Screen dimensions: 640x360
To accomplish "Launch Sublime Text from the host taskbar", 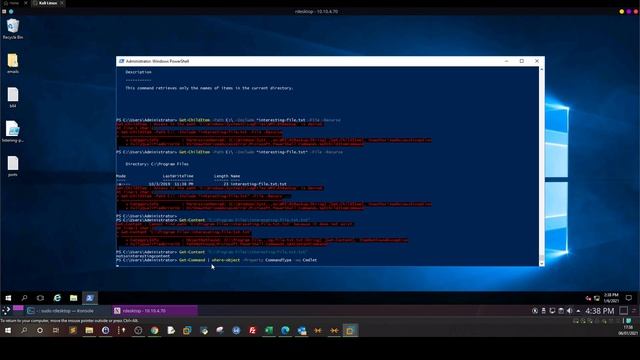I will [x=73, y=331].
